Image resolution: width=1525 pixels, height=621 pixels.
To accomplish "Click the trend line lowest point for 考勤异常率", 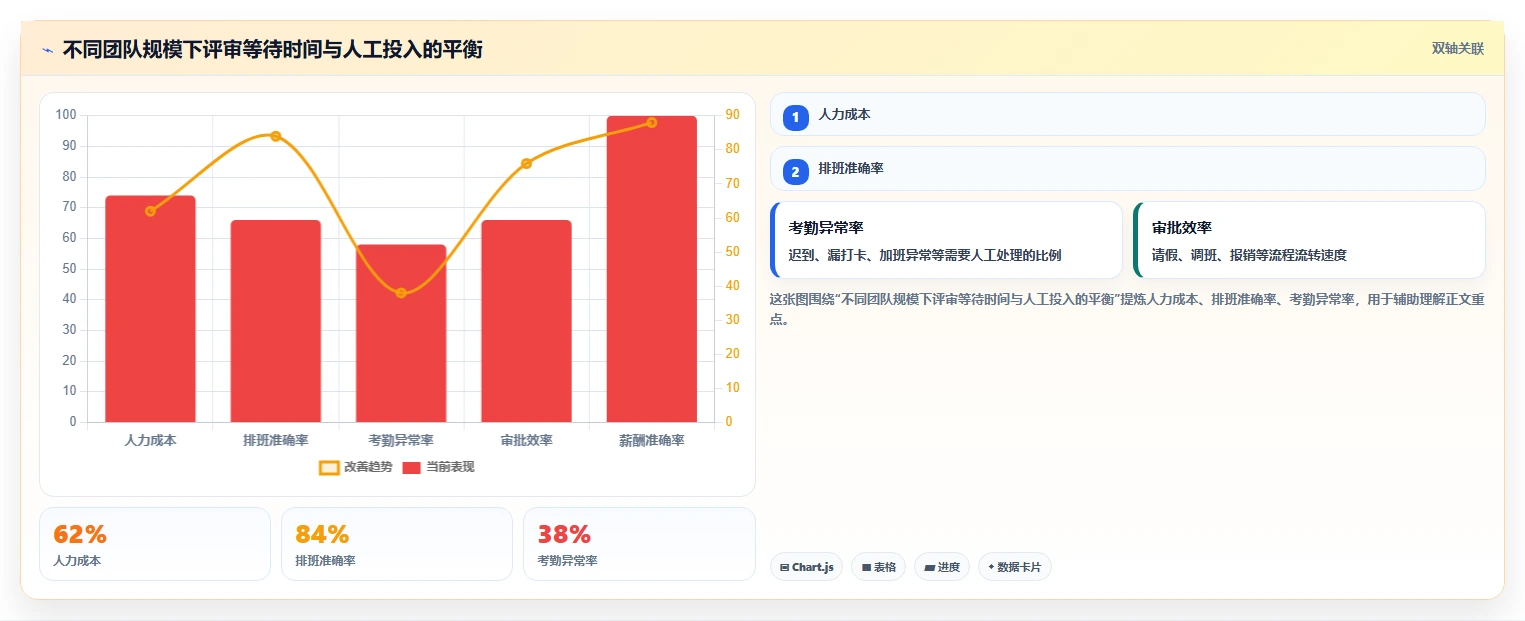I will click(401, 293).
